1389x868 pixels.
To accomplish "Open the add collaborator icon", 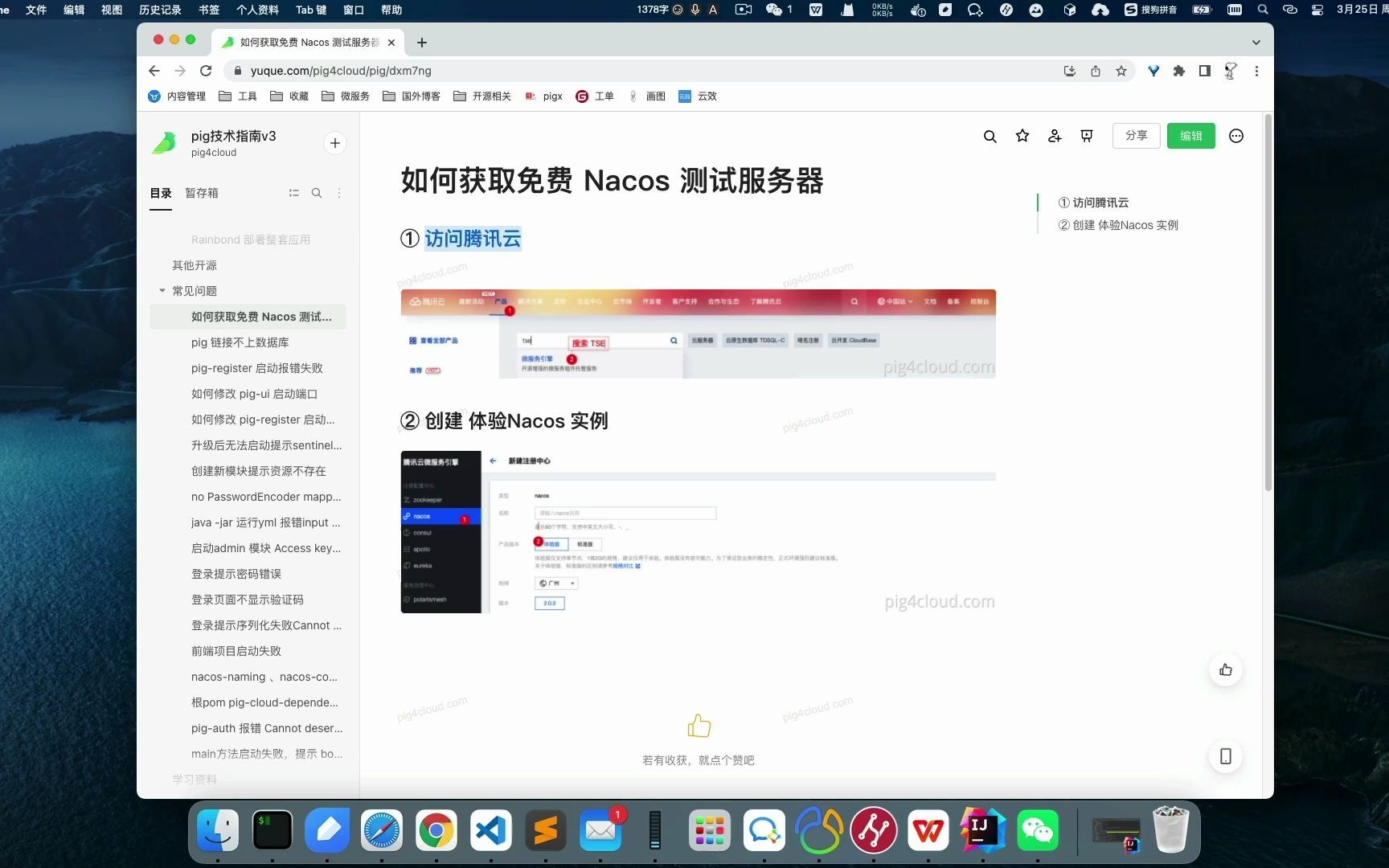I will 1055,136.
